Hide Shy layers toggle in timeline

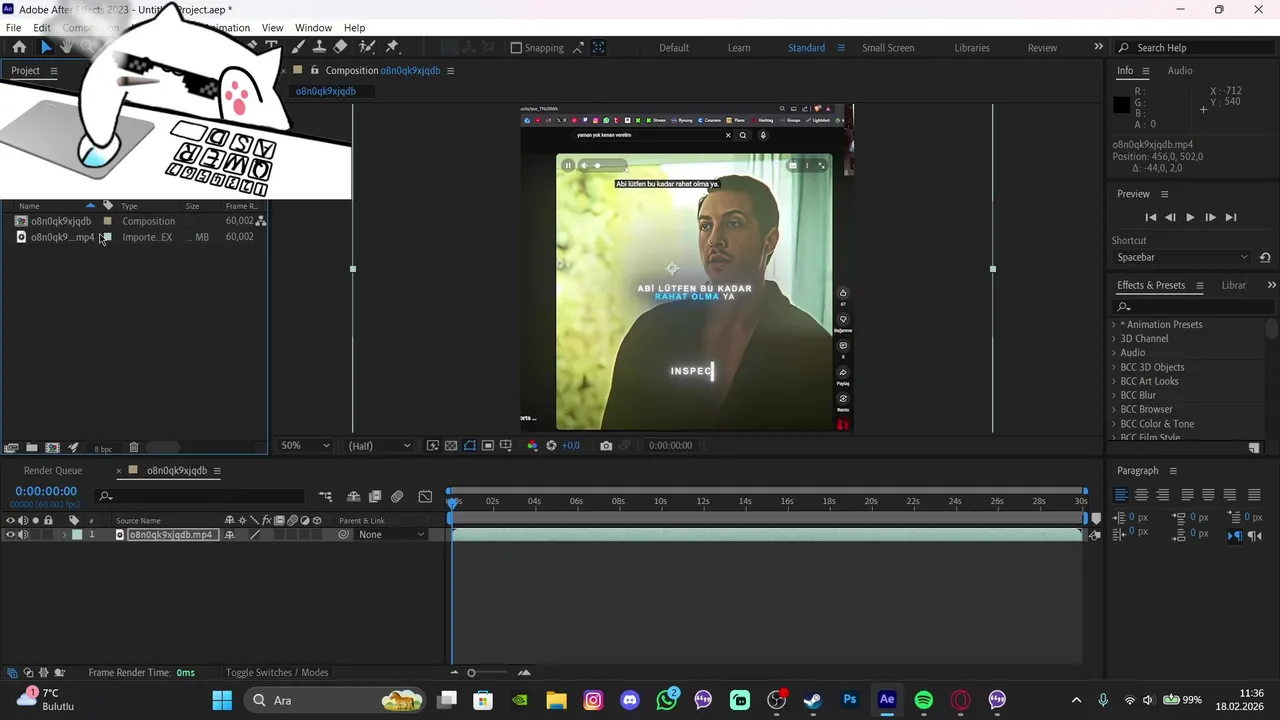(x=353, y=496)
